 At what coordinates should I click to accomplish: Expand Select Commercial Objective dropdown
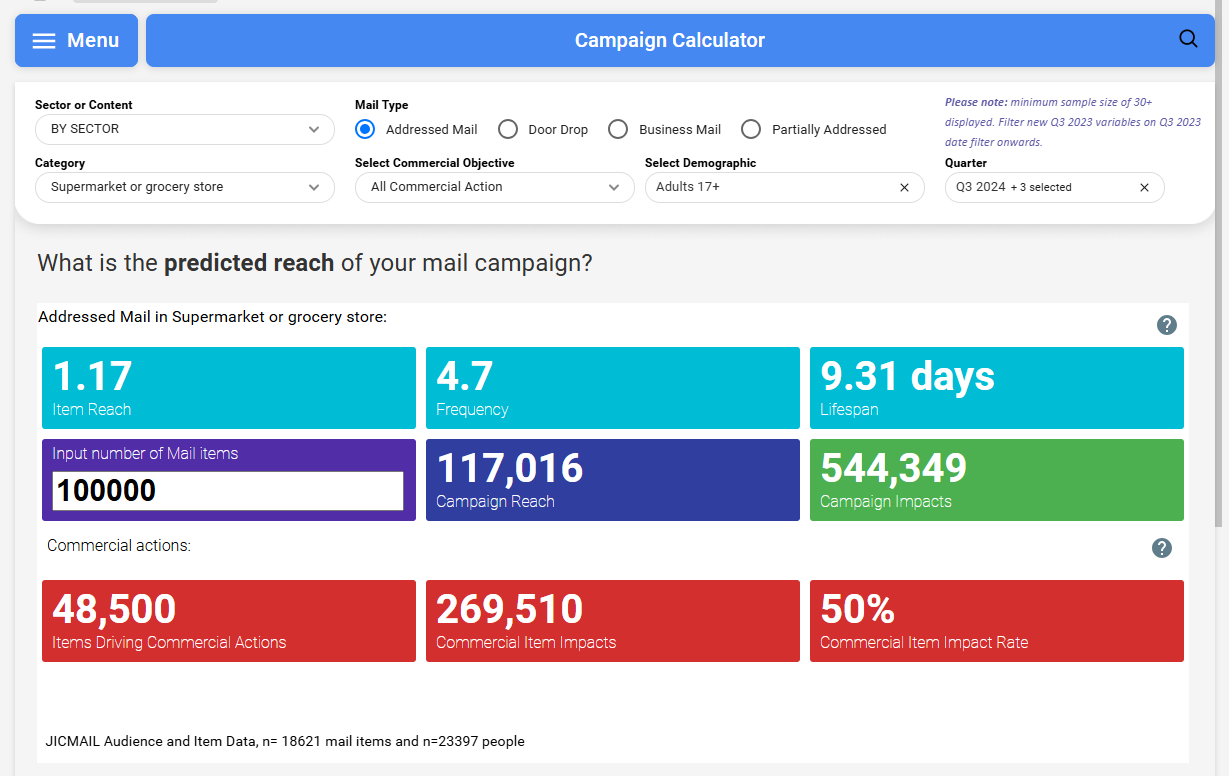click(494, 187)
